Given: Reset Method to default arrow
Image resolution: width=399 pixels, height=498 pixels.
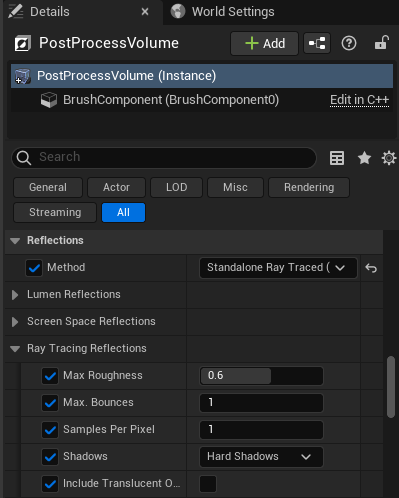Looking at the screenshot, I should tap(371, 268).
